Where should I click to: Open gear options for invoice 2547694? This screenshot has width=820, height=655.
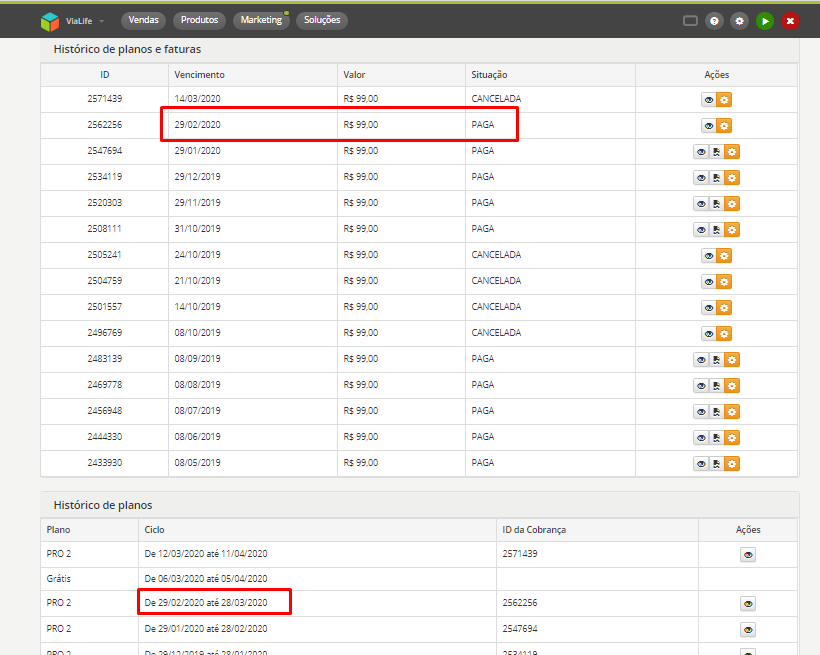click(x=732, y=152)
